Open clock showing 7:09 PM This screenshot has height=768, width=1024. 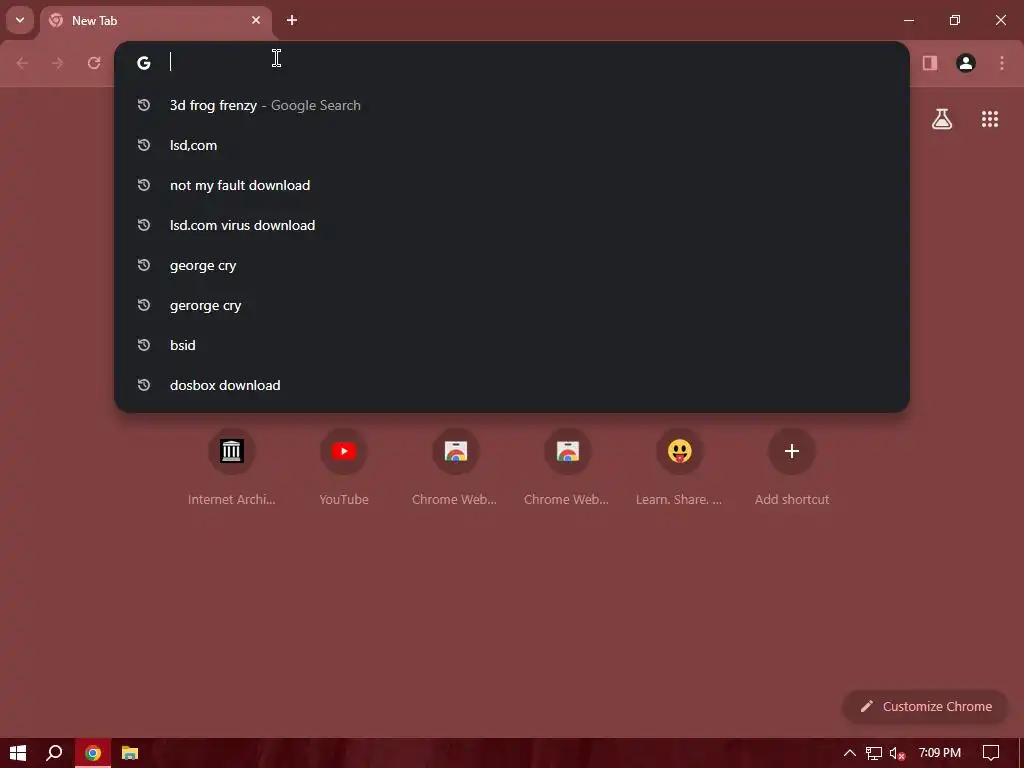940,753
